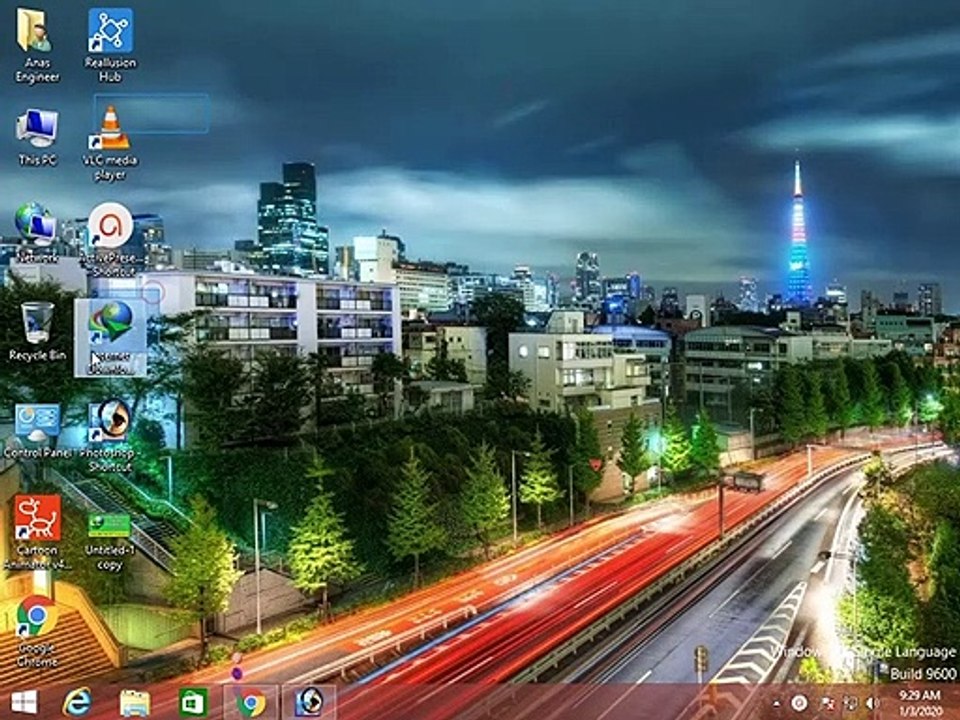Image resolution: width=960 pixels, height=720 pixels.
Task: Open the Windows Store taskbar icon
Action: [193, 702]
